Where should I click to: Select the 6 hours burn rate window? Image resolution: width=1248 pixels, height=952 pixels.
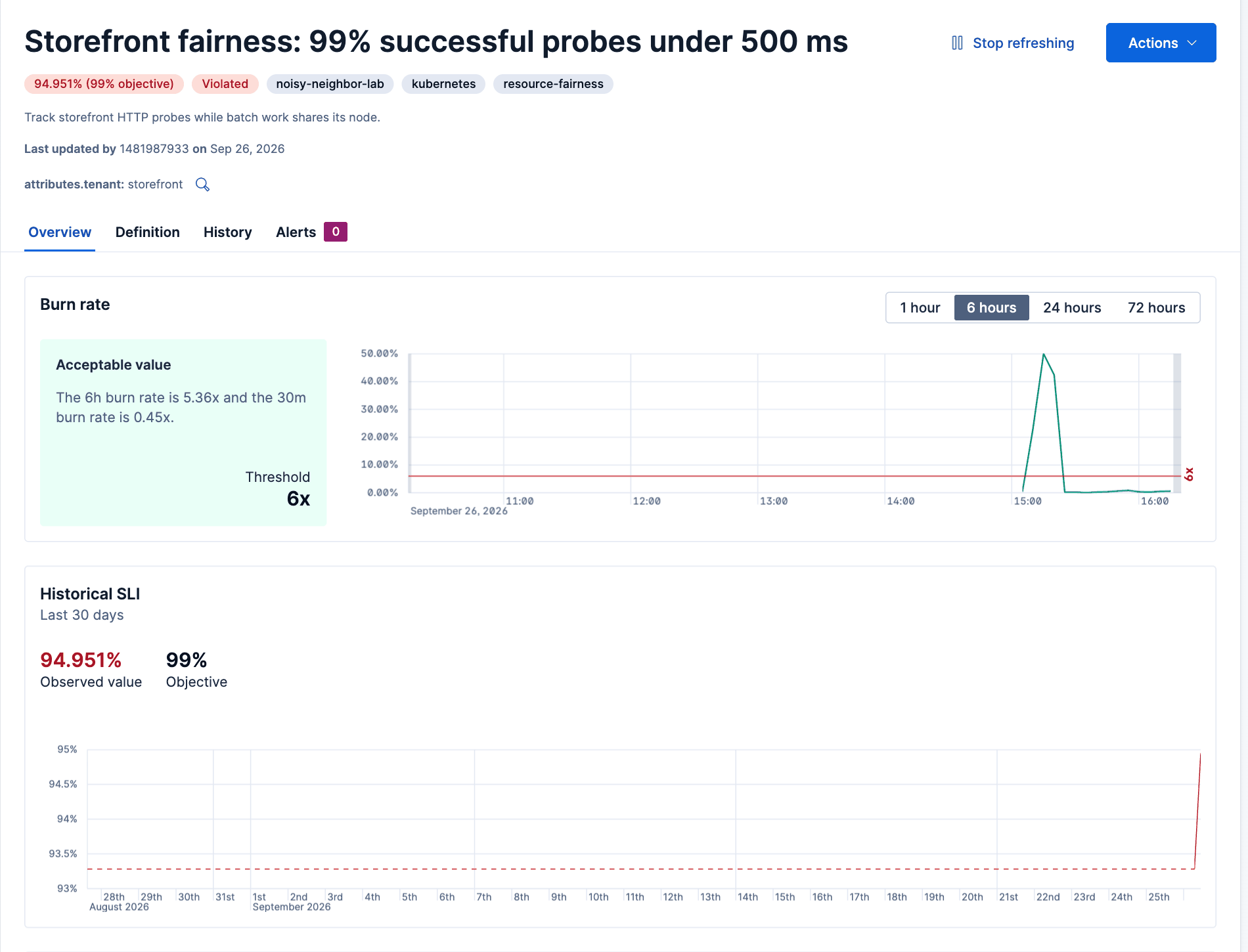coord(991,308)
